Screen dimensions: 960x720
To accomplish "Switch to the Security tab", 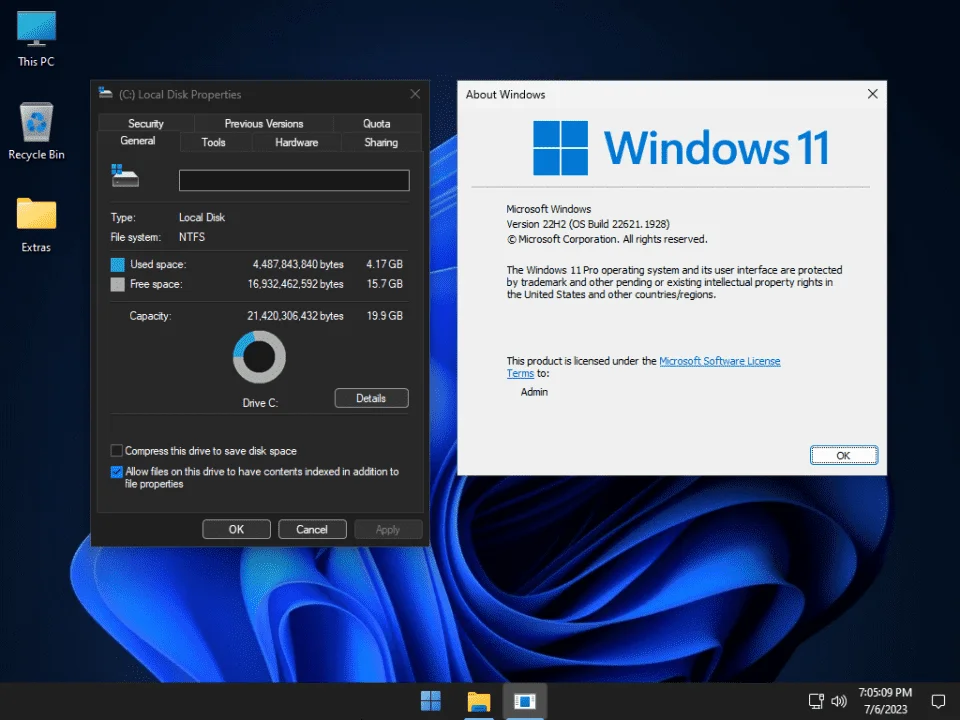I will pos(146,124).
